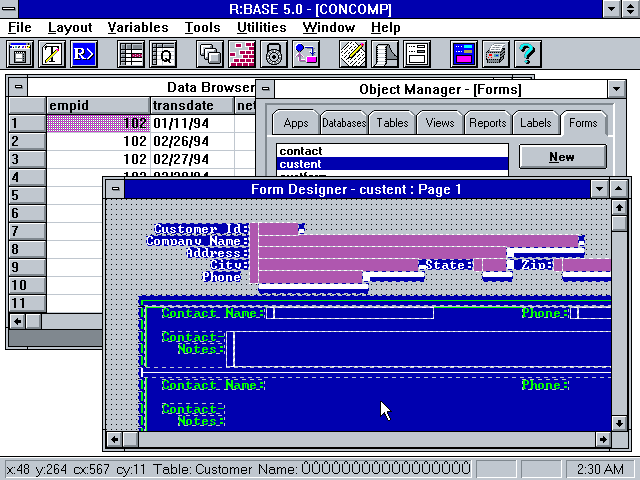The image size is (640, 480).
Task: Click the Form Designer horizontal scrollbar thumb
Action: tap(131, 440)
